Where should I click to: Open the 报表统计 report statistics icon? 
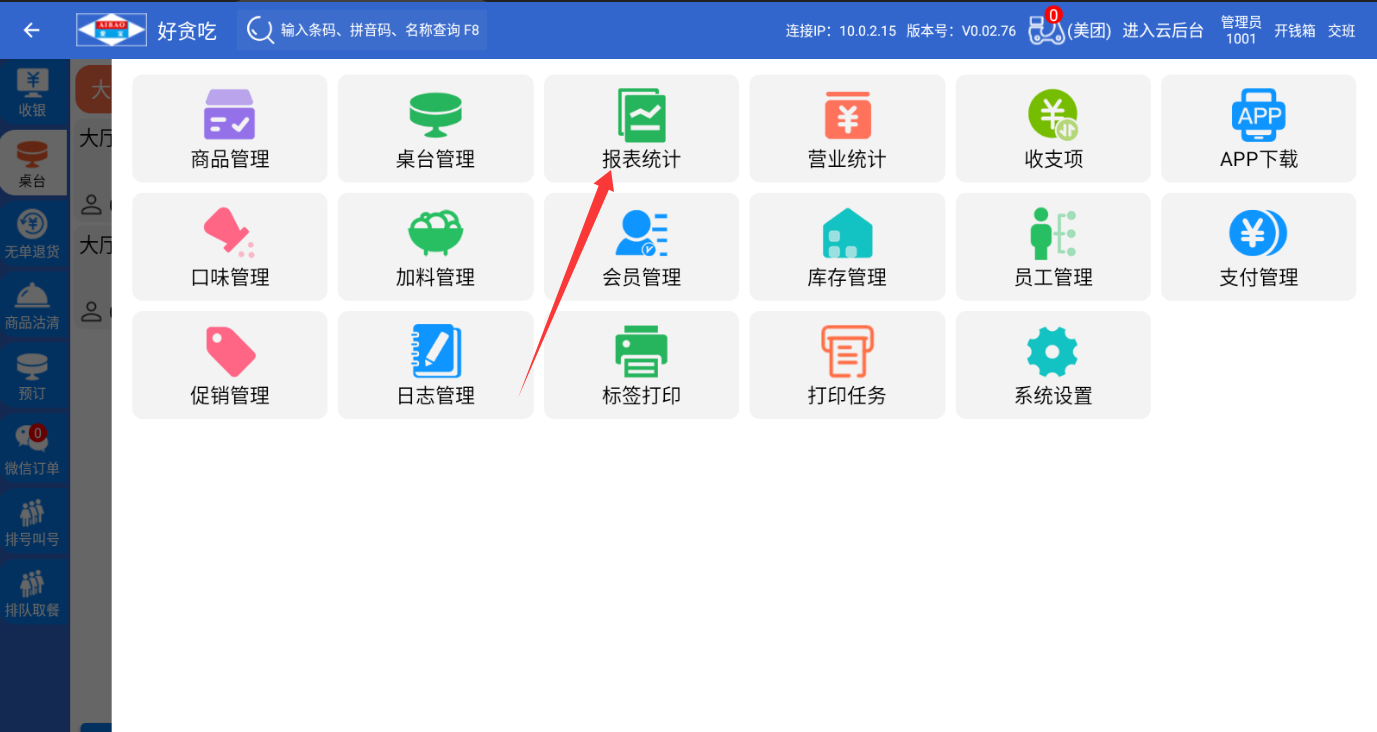click(641, 116)
